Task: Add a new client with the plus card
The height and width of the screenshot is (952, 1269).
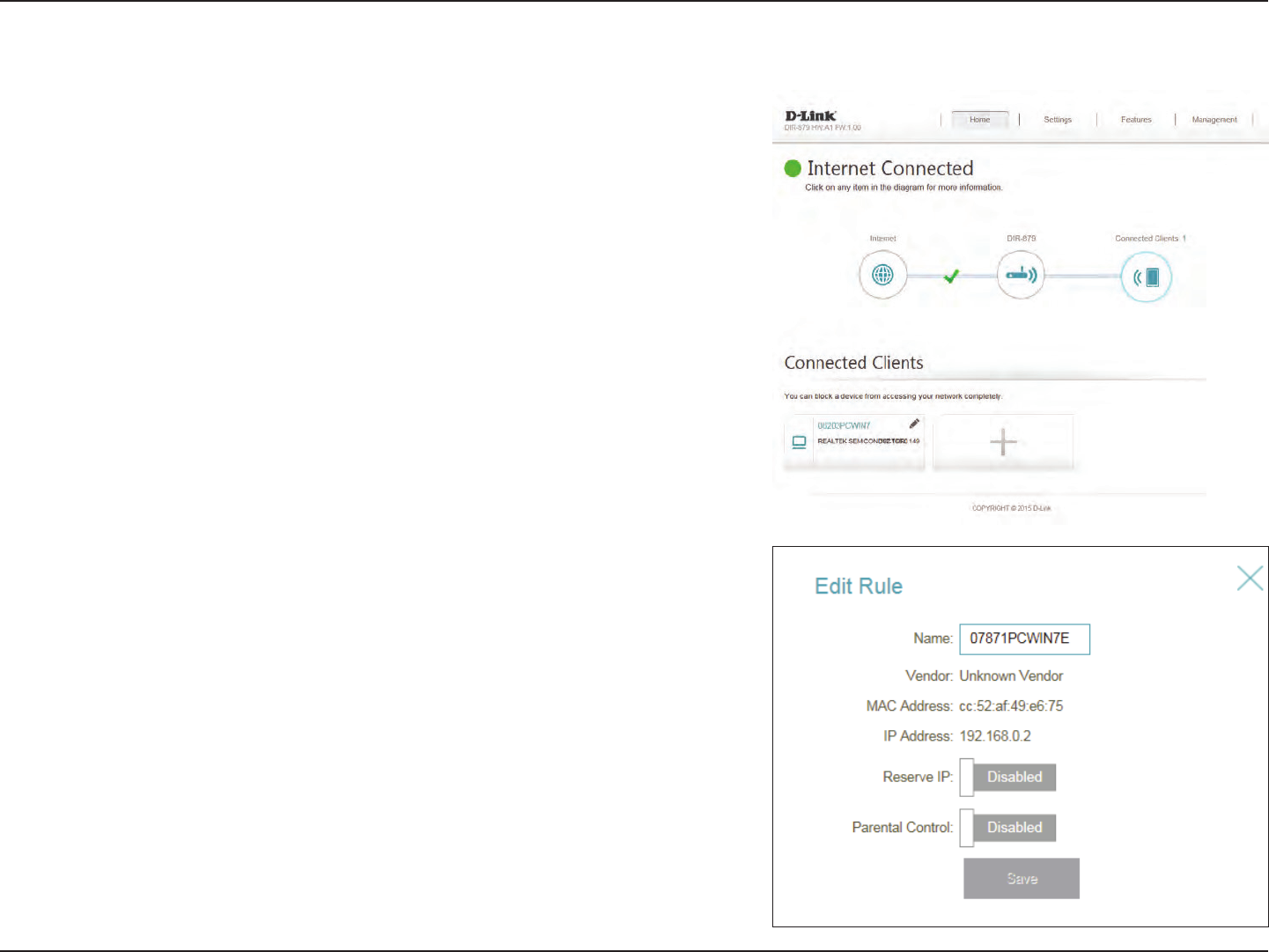Action: (x=1003, y=442)
